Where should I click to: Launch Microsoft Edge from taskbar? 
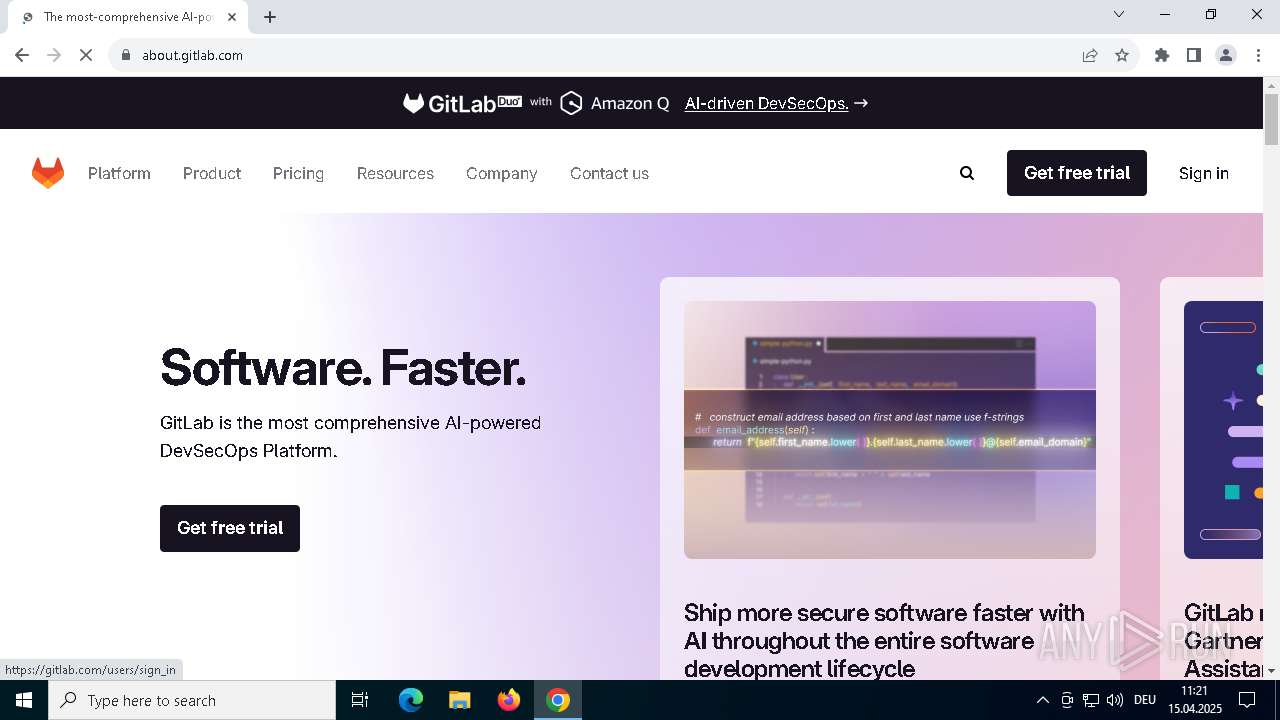click(x=411, y=700)
